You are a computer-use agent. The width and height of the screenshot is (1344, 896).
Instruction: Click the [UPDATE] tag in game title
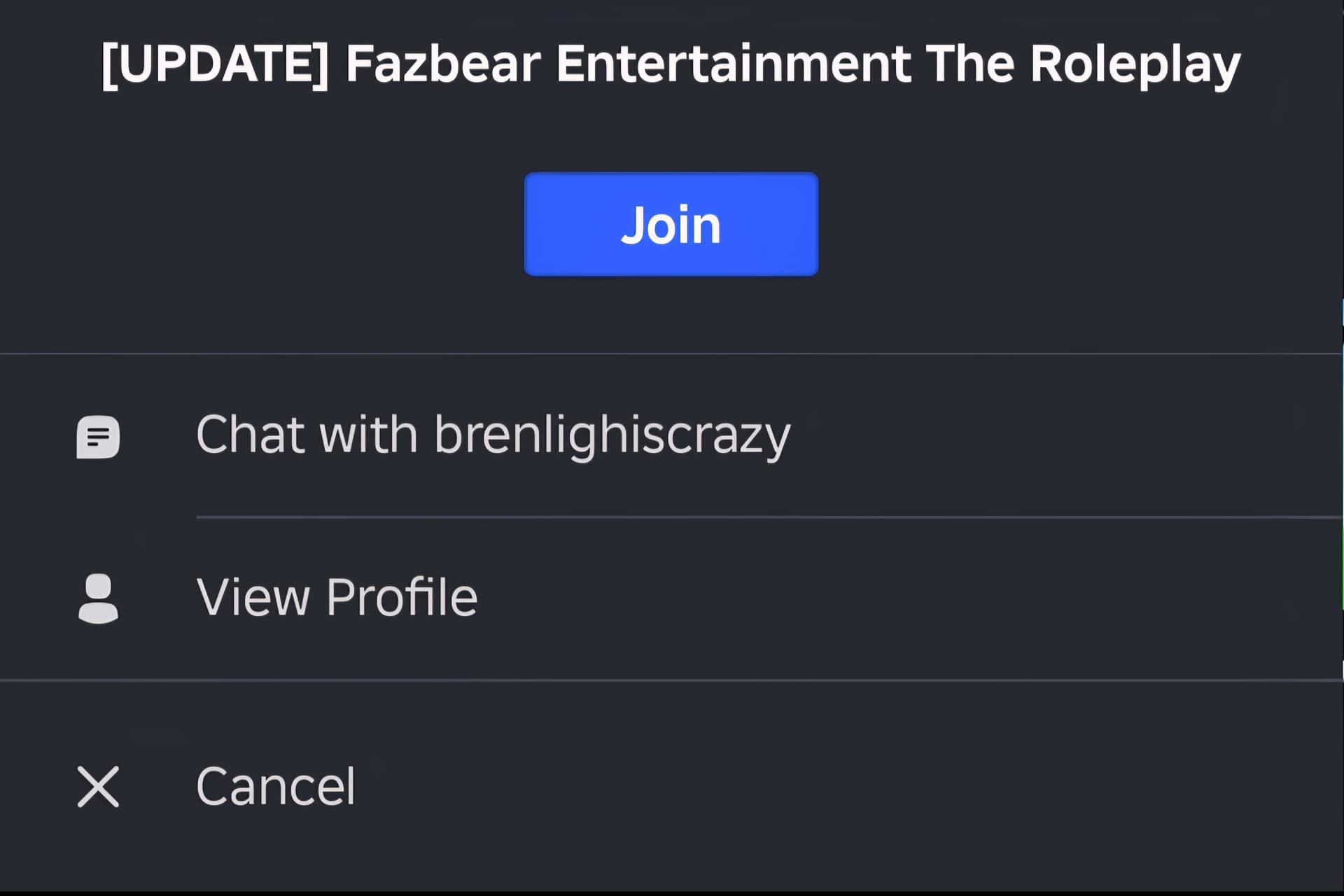click(x=215, y=64)
